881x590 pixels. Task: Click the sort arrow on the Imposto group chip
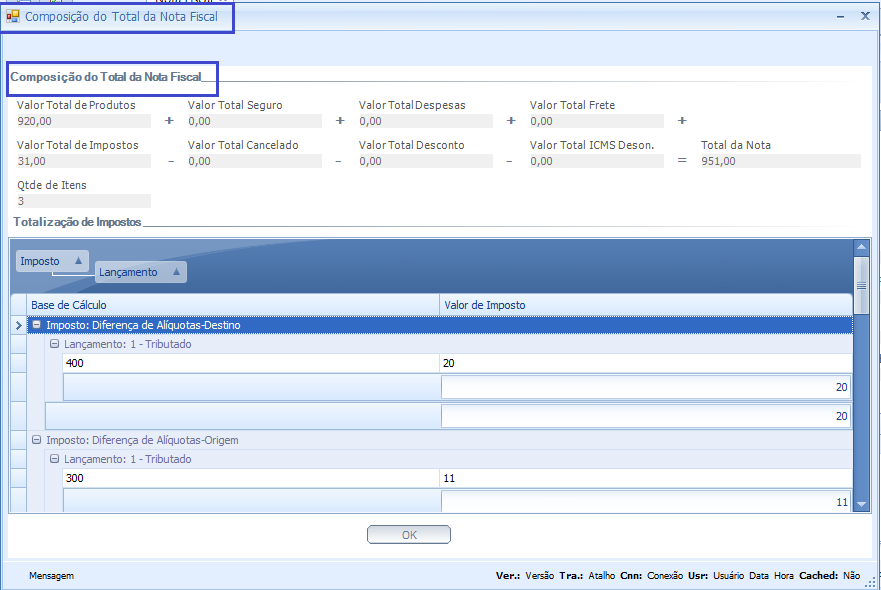pos(78,261)
